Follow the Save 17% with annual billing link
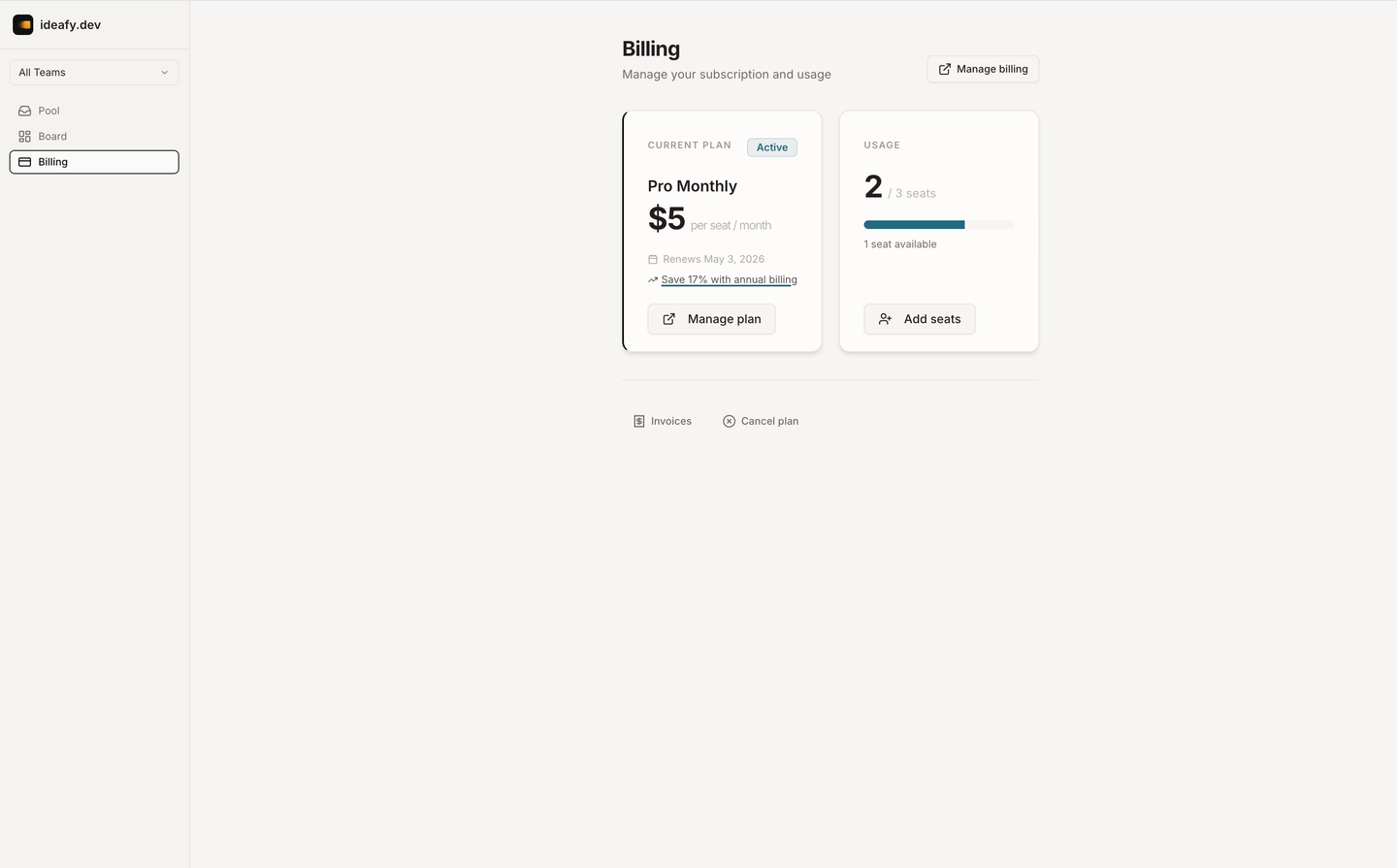The image size is (1397, 868). 729,279
